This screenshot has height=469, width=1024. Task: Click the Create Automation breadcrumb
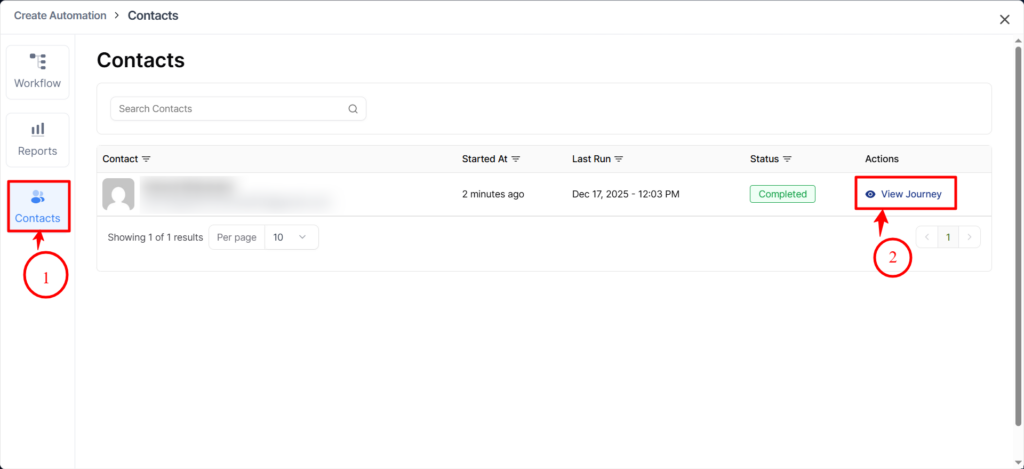(x=60, y=16)
